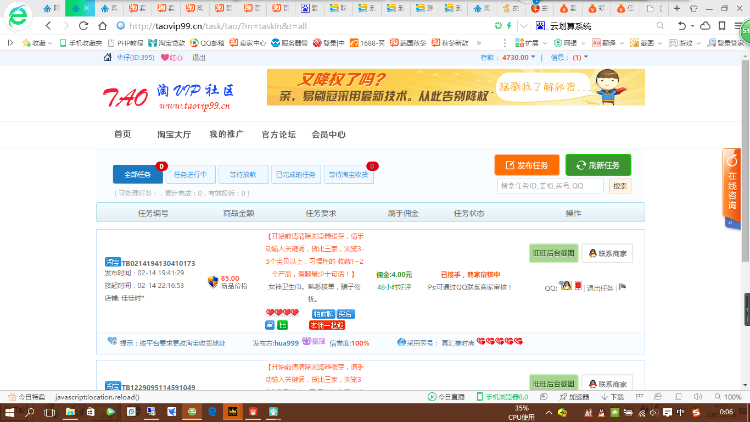The image size is (750, 422).
Task: Open the 游戏 games dropdown
Action: point(685,43)
